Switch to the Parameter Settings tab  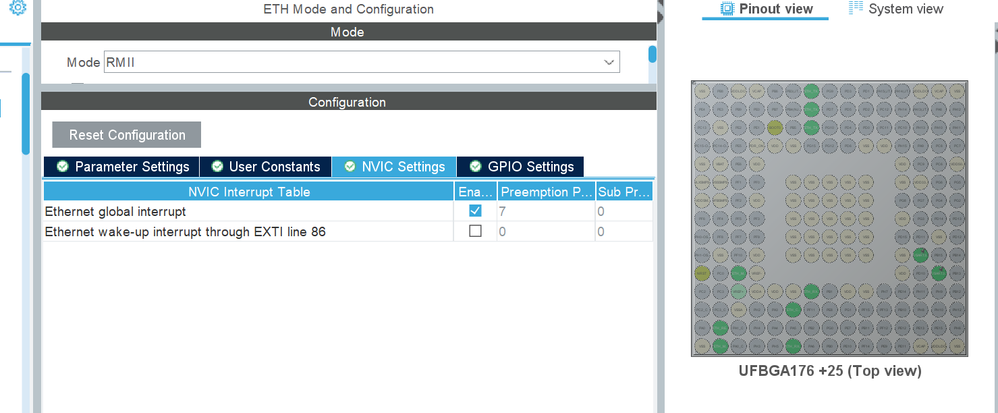click(x=122, y=167)
